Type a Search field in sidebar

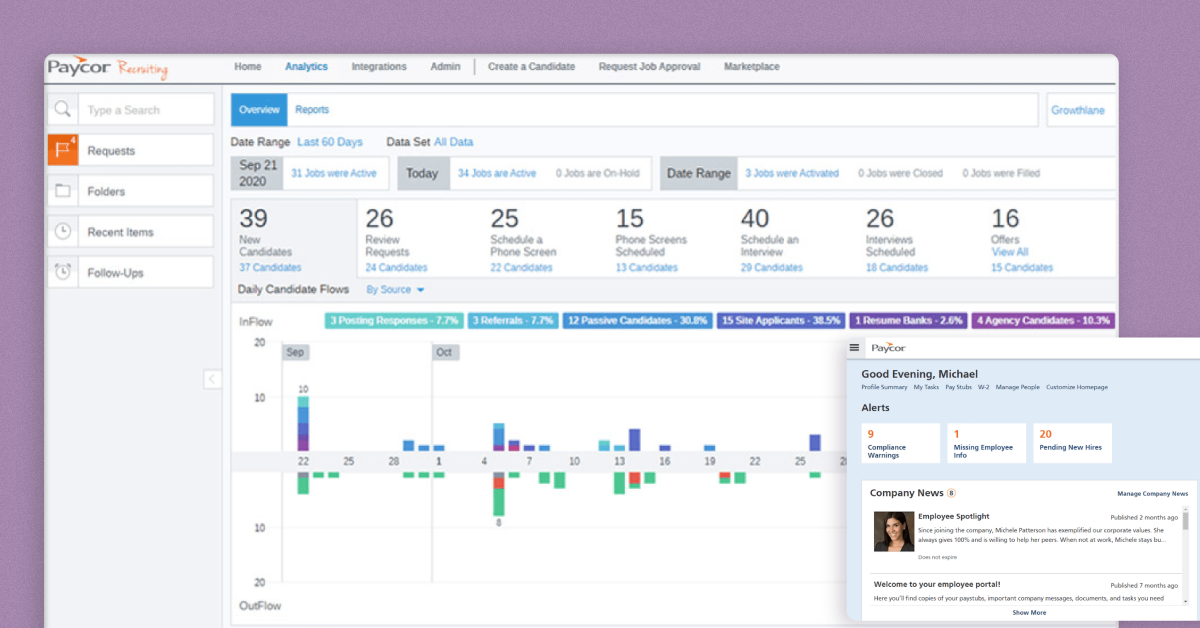click(146, 110)
